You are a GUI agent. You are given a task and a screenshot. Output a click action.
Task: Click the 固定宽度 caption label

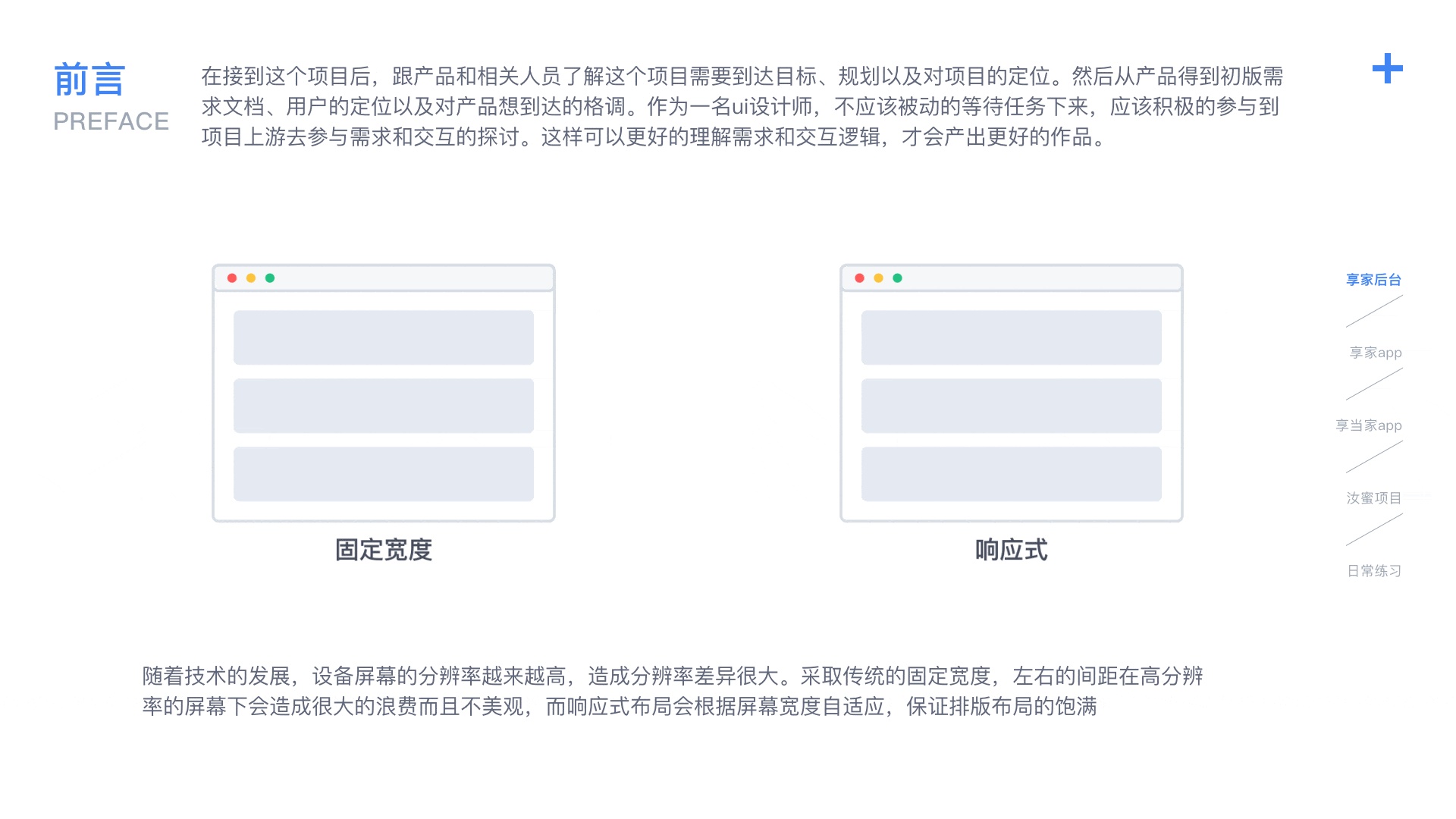pos(383,550)
